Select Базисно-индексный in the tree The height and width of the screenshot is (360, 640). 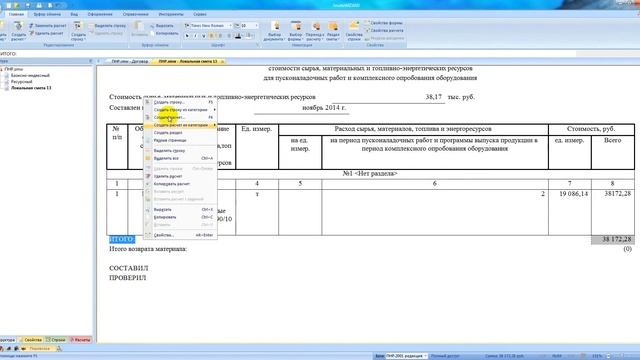[30, 76]
